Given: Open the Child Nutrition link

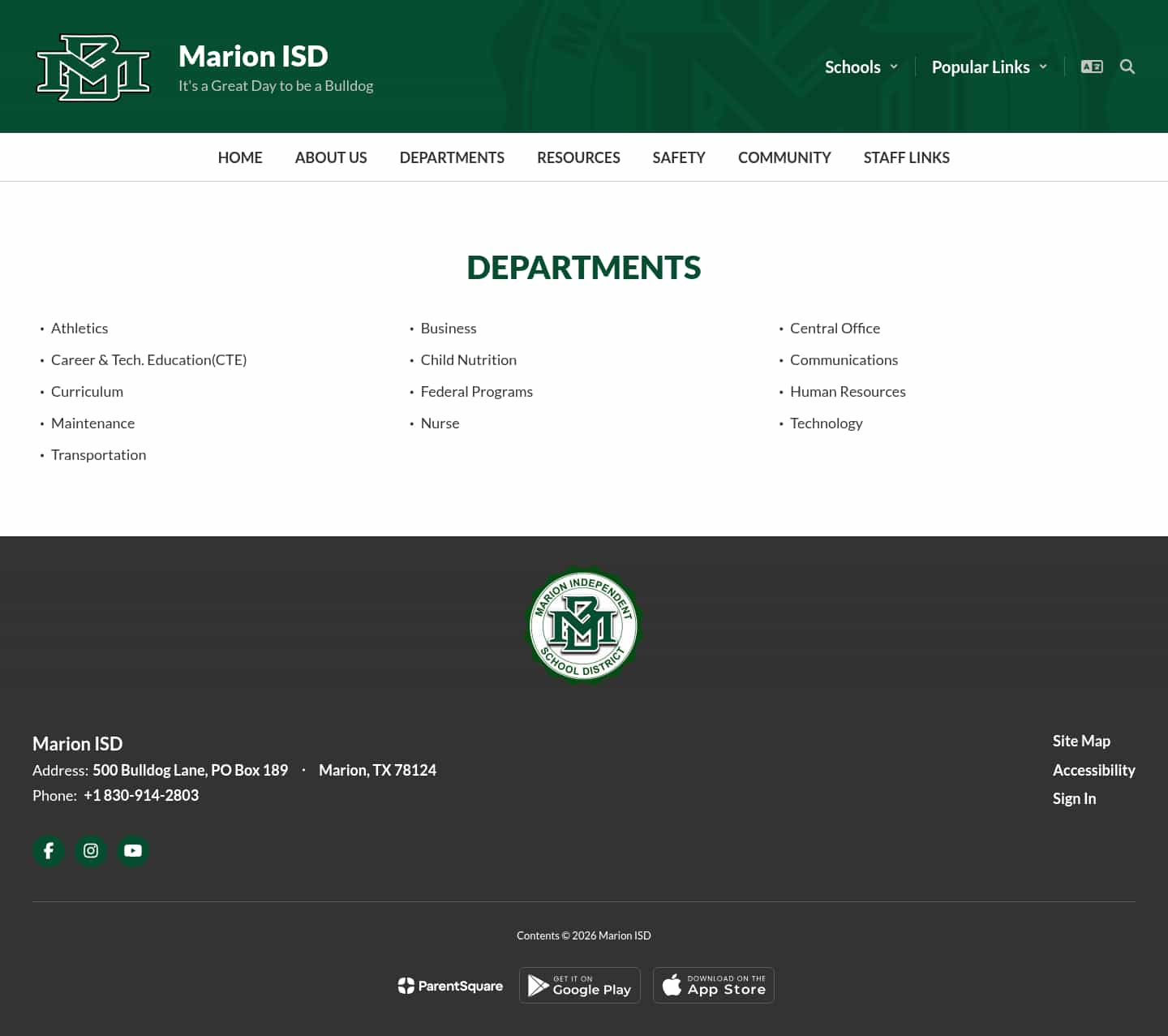Looking at the screenshot, I should pos(469,359).
